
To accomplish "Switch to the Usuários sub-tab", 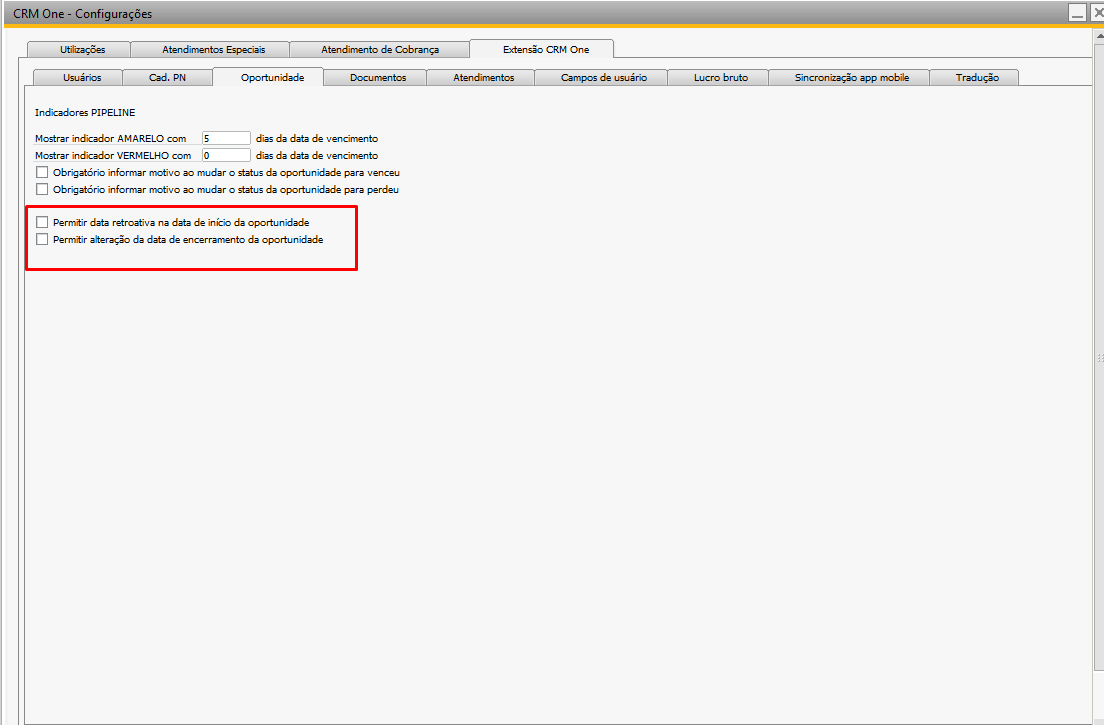I will (78, 77).
